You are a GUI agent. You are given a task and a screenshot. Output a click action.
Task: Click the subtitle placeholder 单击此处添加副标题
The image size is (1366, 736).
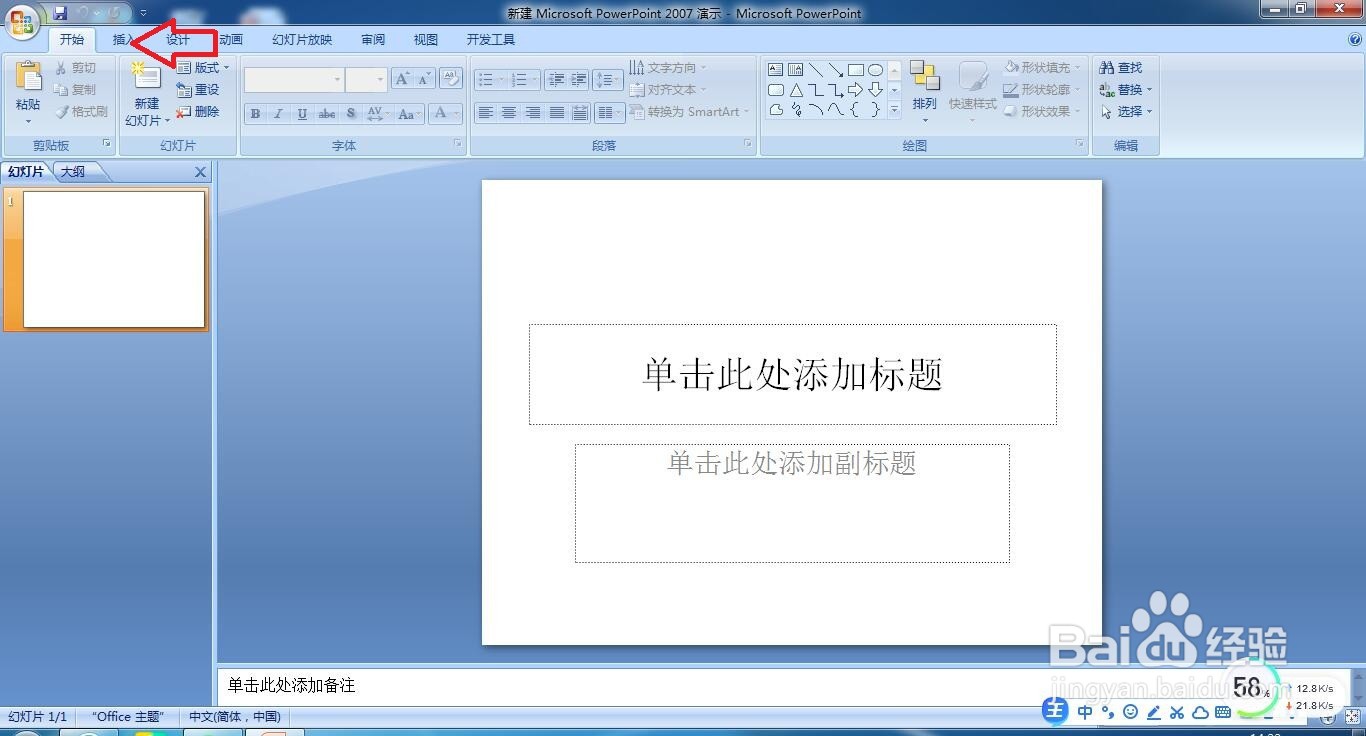(792, 504)
